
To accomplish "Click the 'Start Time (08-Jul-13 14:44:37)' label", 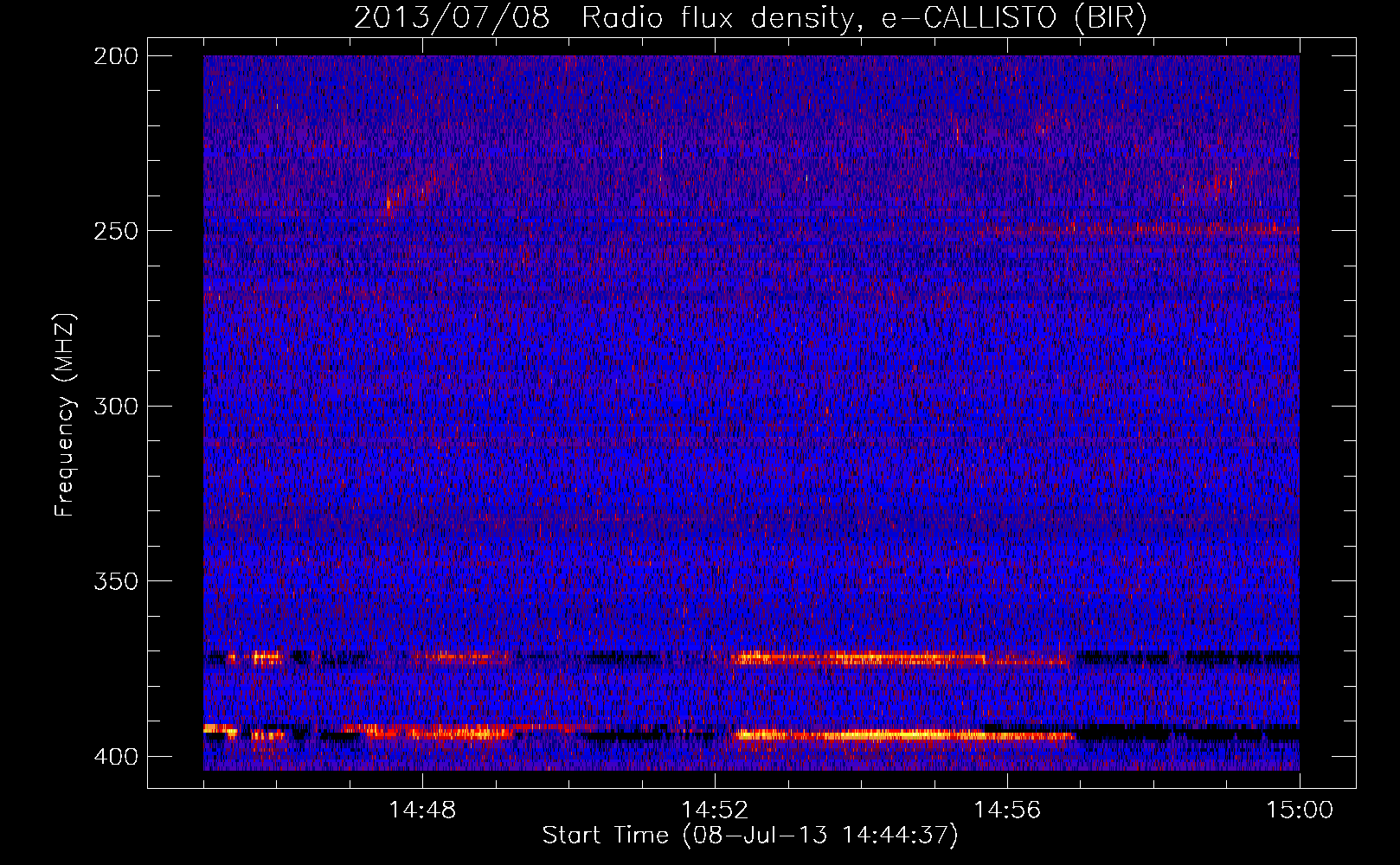I will tap(750, 835).
